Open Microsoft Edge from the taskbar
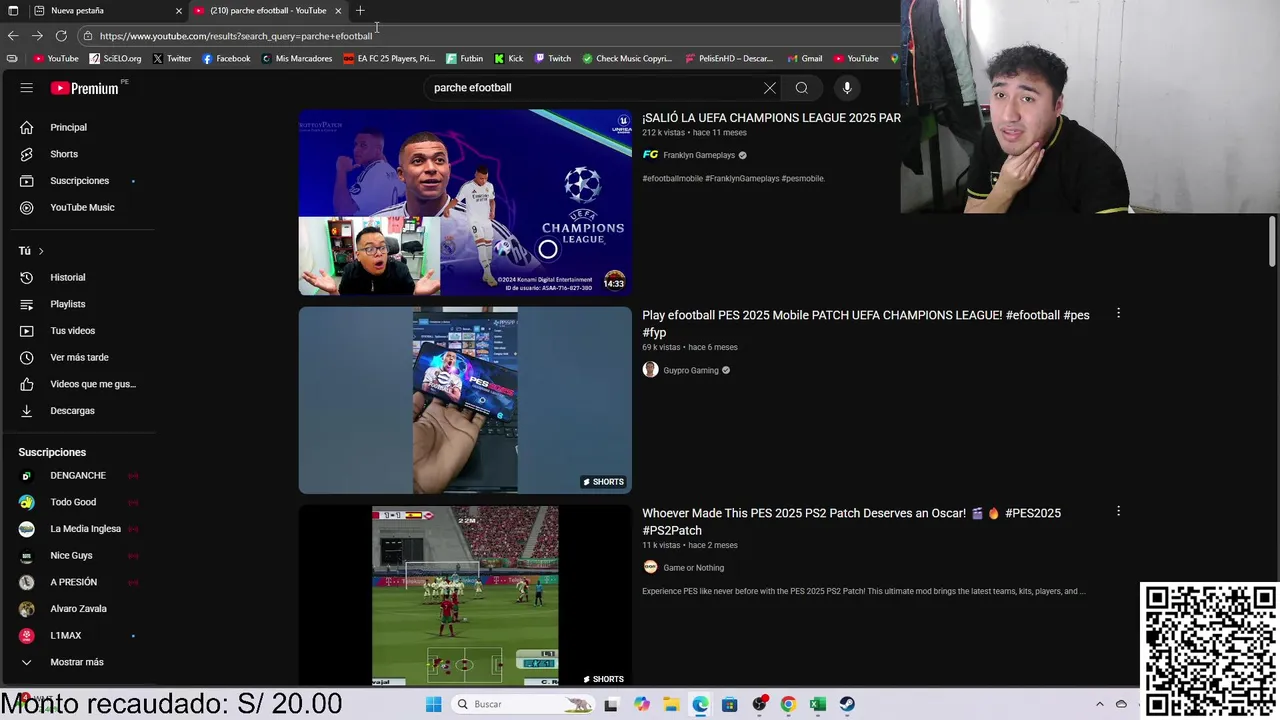This screenshot has width=1280, height=720. point(700,704)
